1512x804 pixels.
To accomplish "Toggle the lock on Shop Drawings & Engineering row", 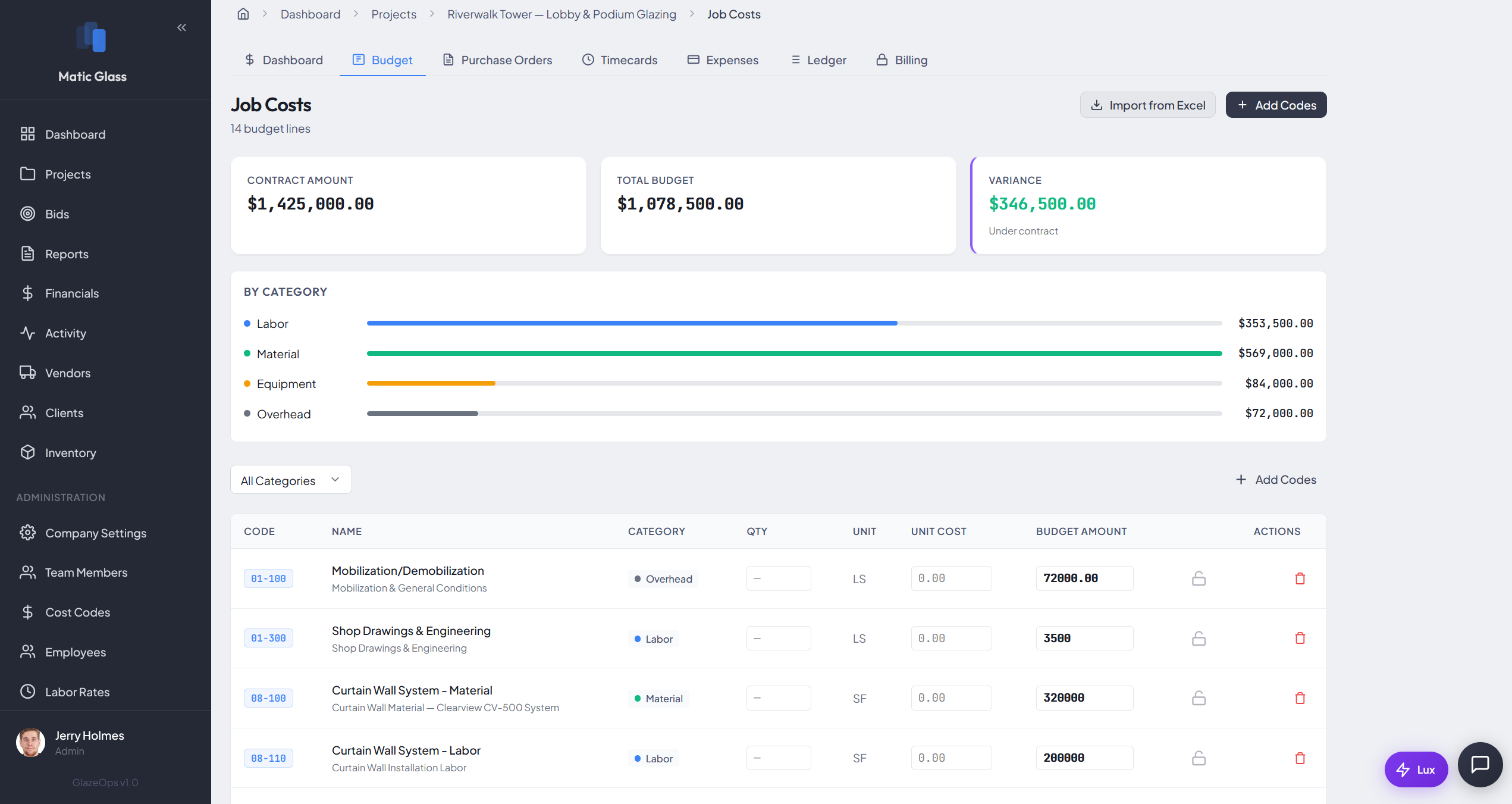I will tap(1199, 637).
